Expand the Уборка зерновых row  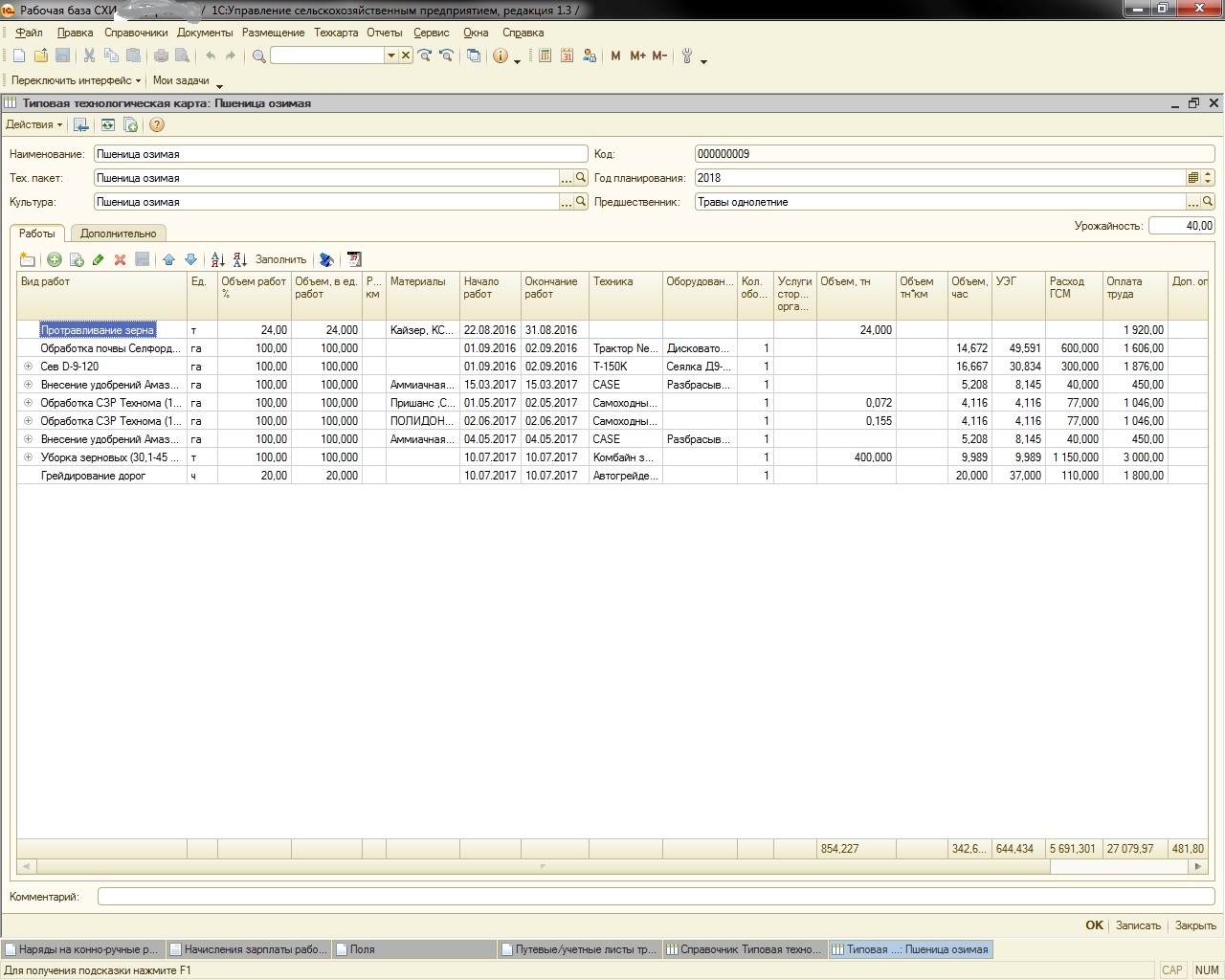pos(28,457)
